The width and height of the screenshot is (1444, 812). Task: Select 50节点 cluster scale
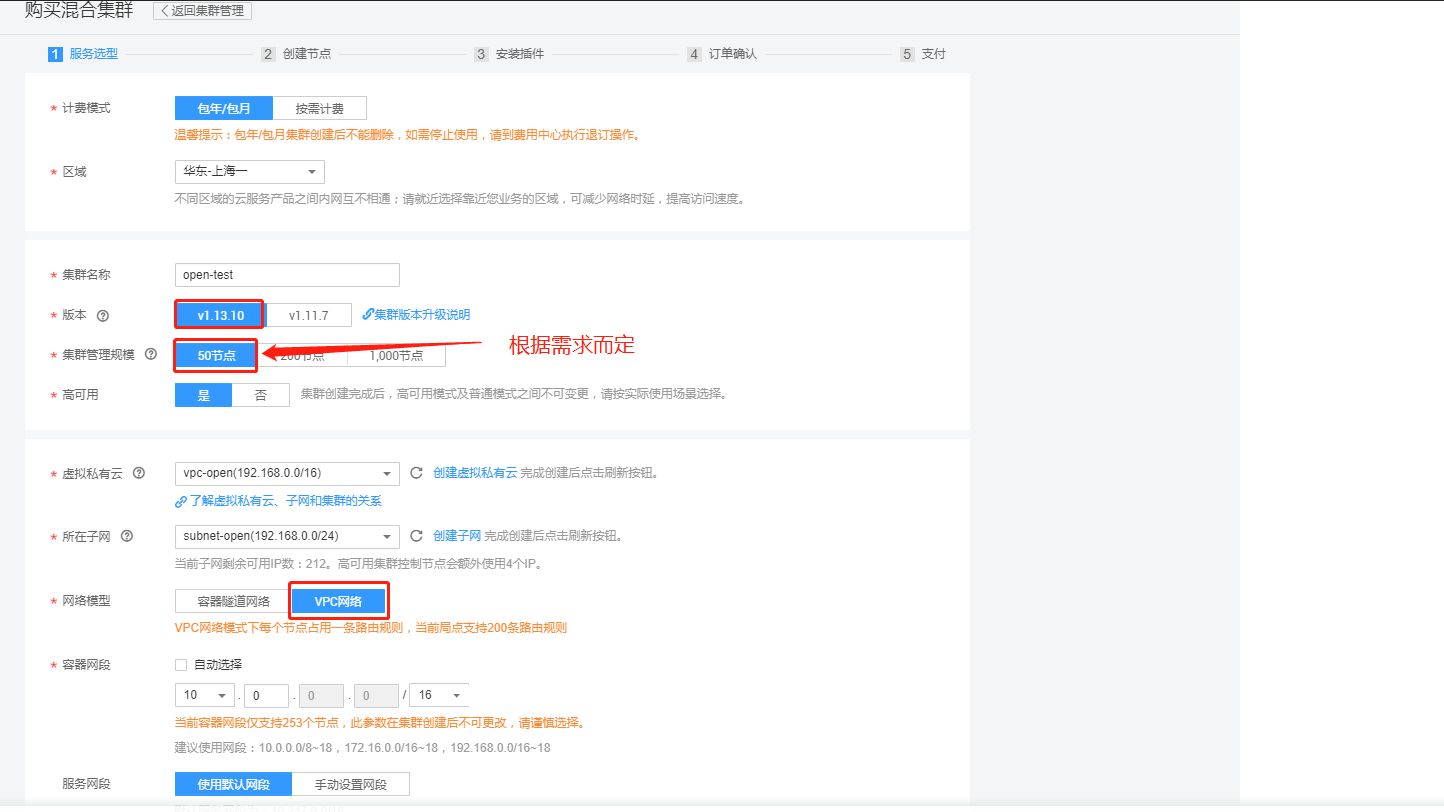pos(217,355)
